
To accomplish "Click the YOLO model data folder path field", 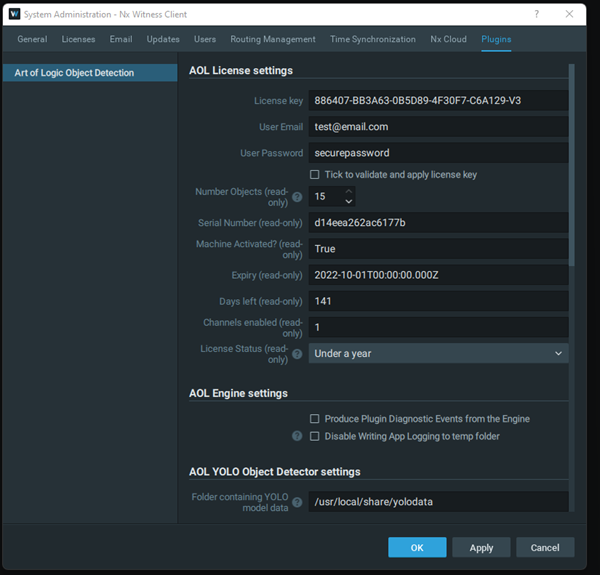I will point(438,502).
